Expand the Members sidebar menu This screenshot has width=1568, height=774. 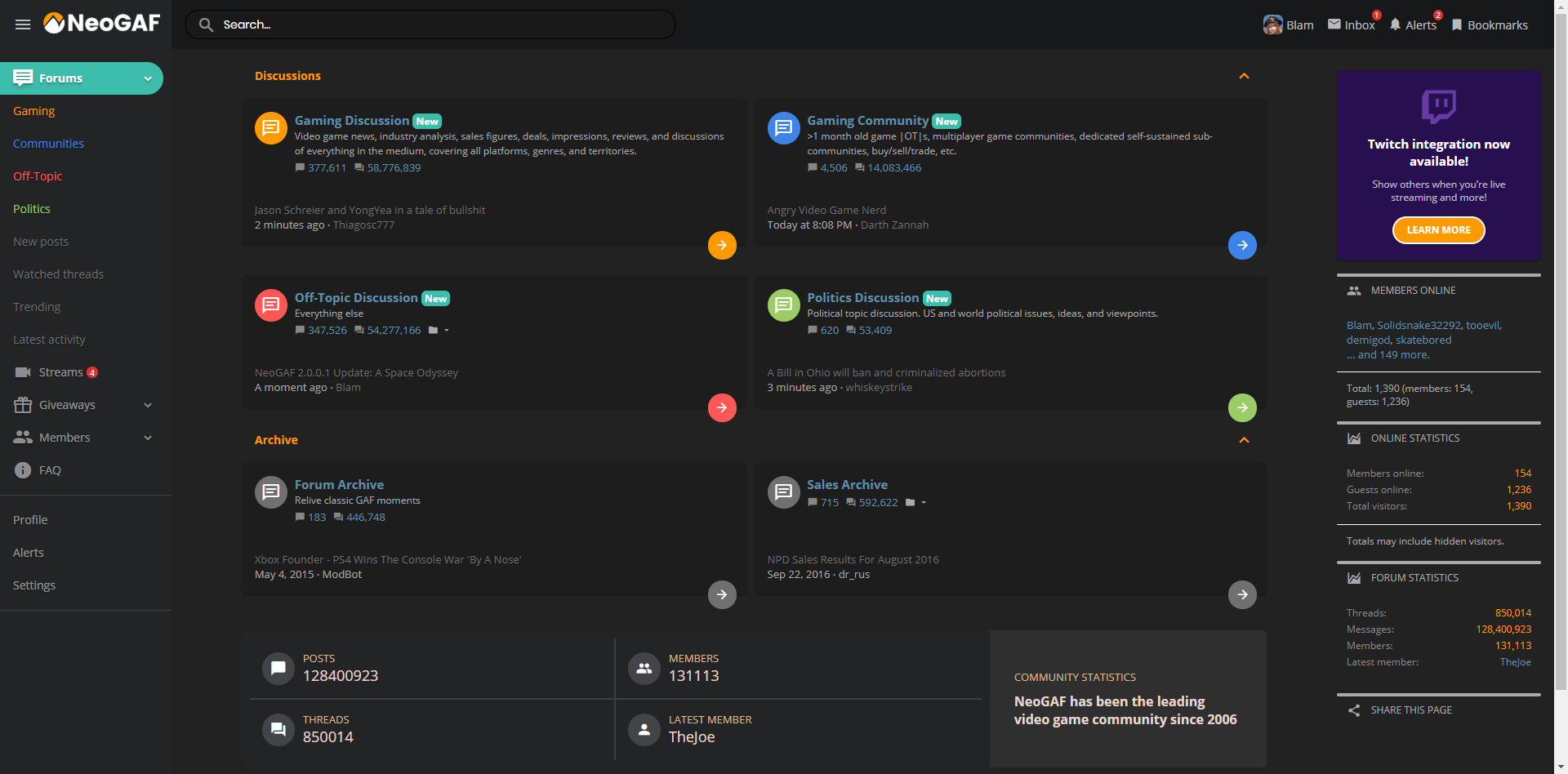pyautogui.click(x=148, y=438)
